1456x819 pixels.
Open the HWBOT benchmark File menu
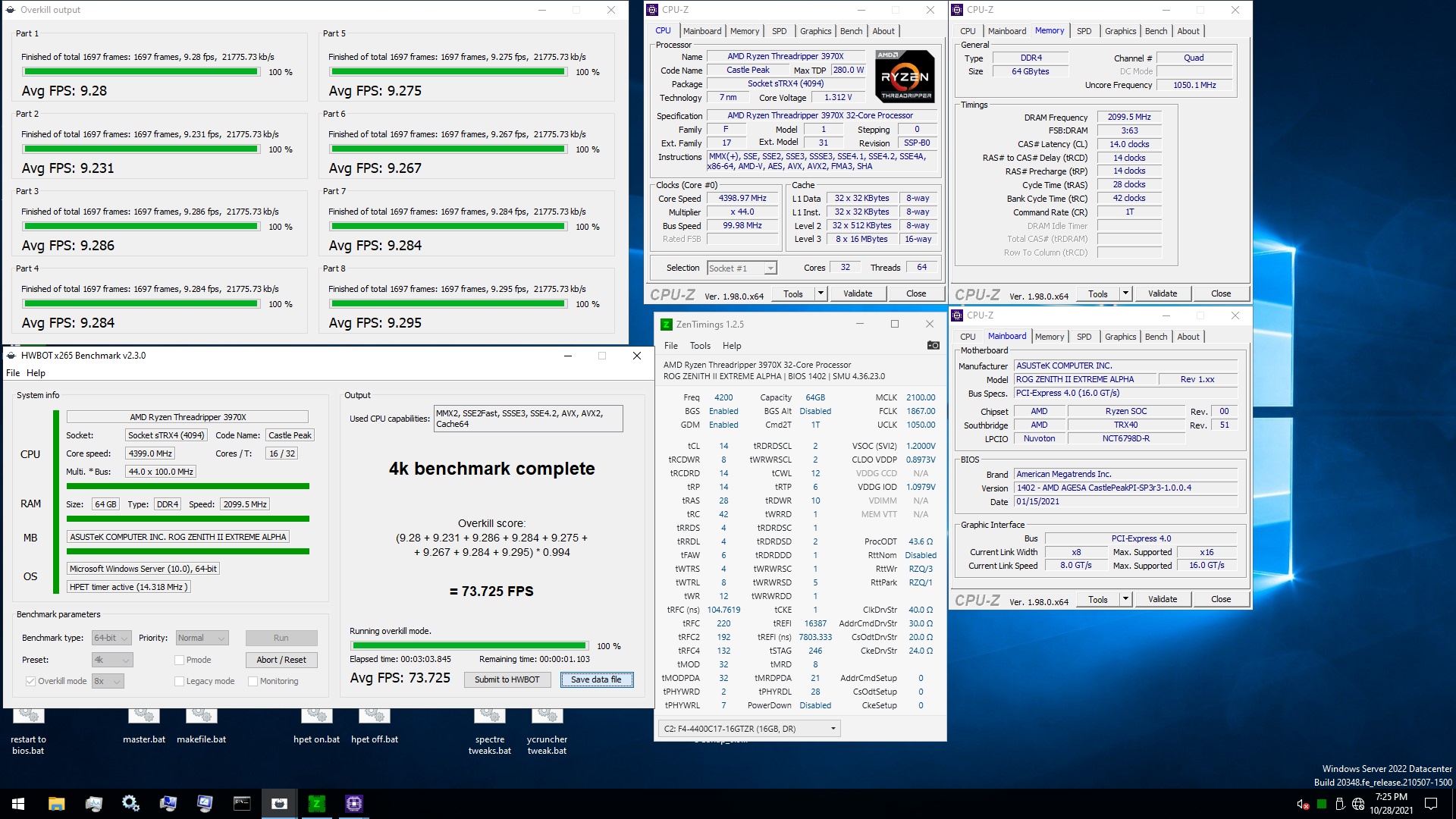click(13, 373)
